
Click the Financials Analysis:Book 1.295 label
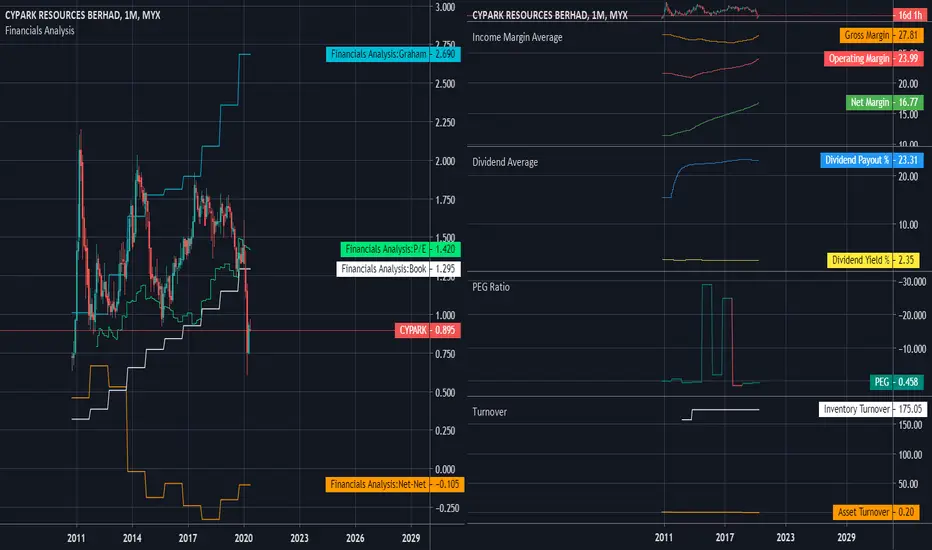(398, 269)
